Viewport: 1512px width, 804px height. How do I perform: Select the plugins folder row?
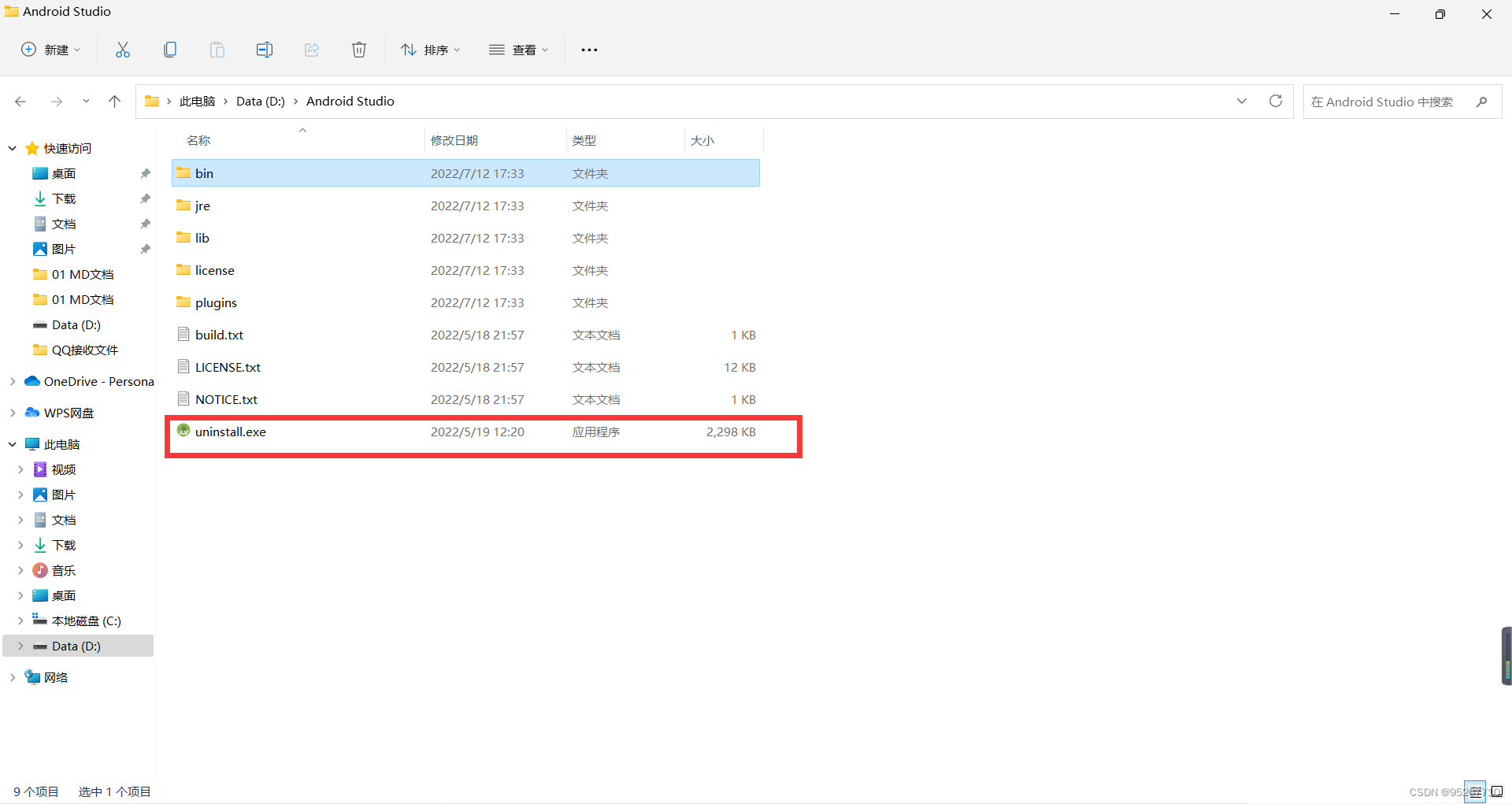click(x=465, y=302)
